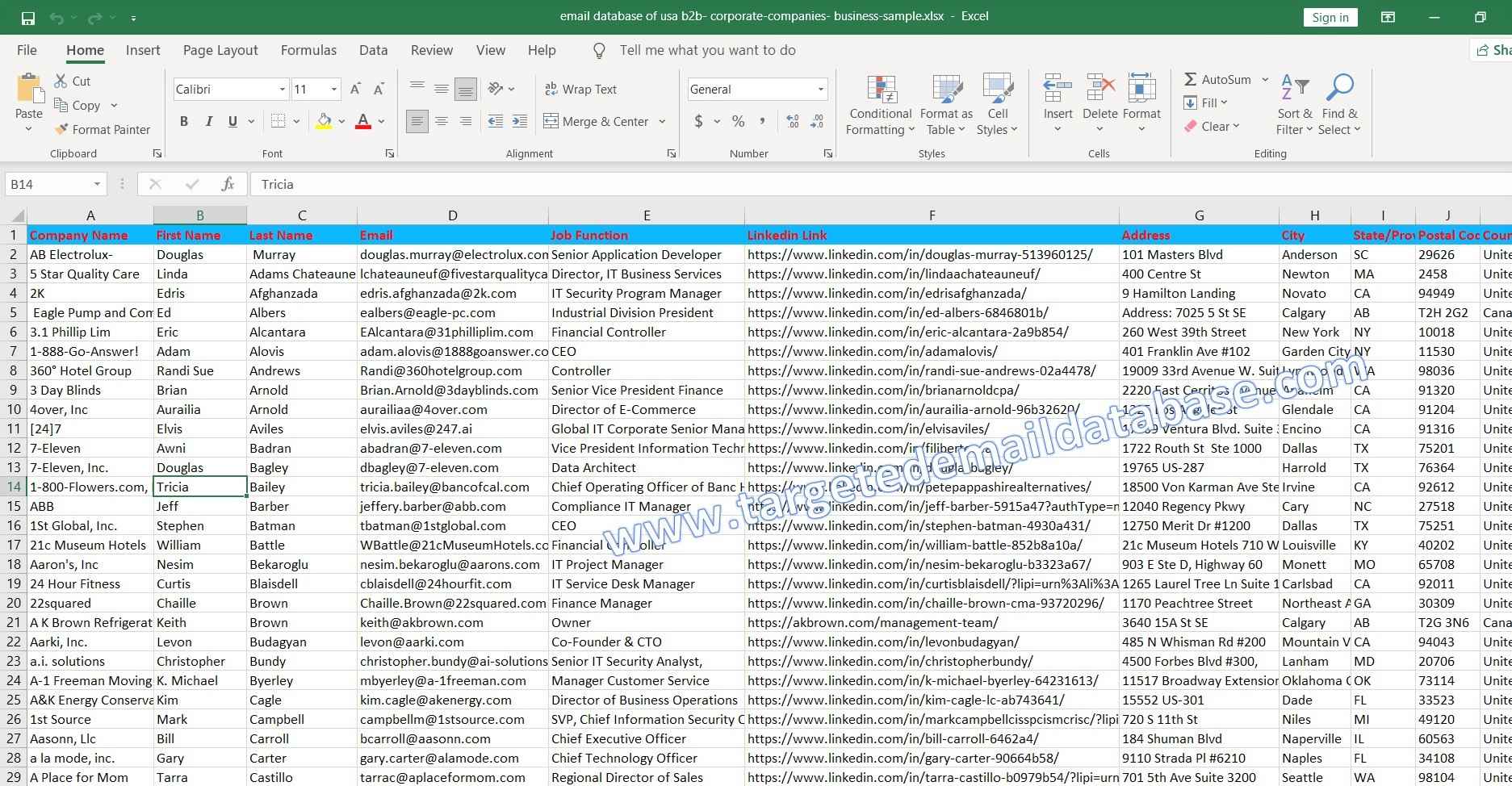The height and width of the screenshot is (786, 1512).
Task: Click Increase Decimal icon
Action: 793,121
